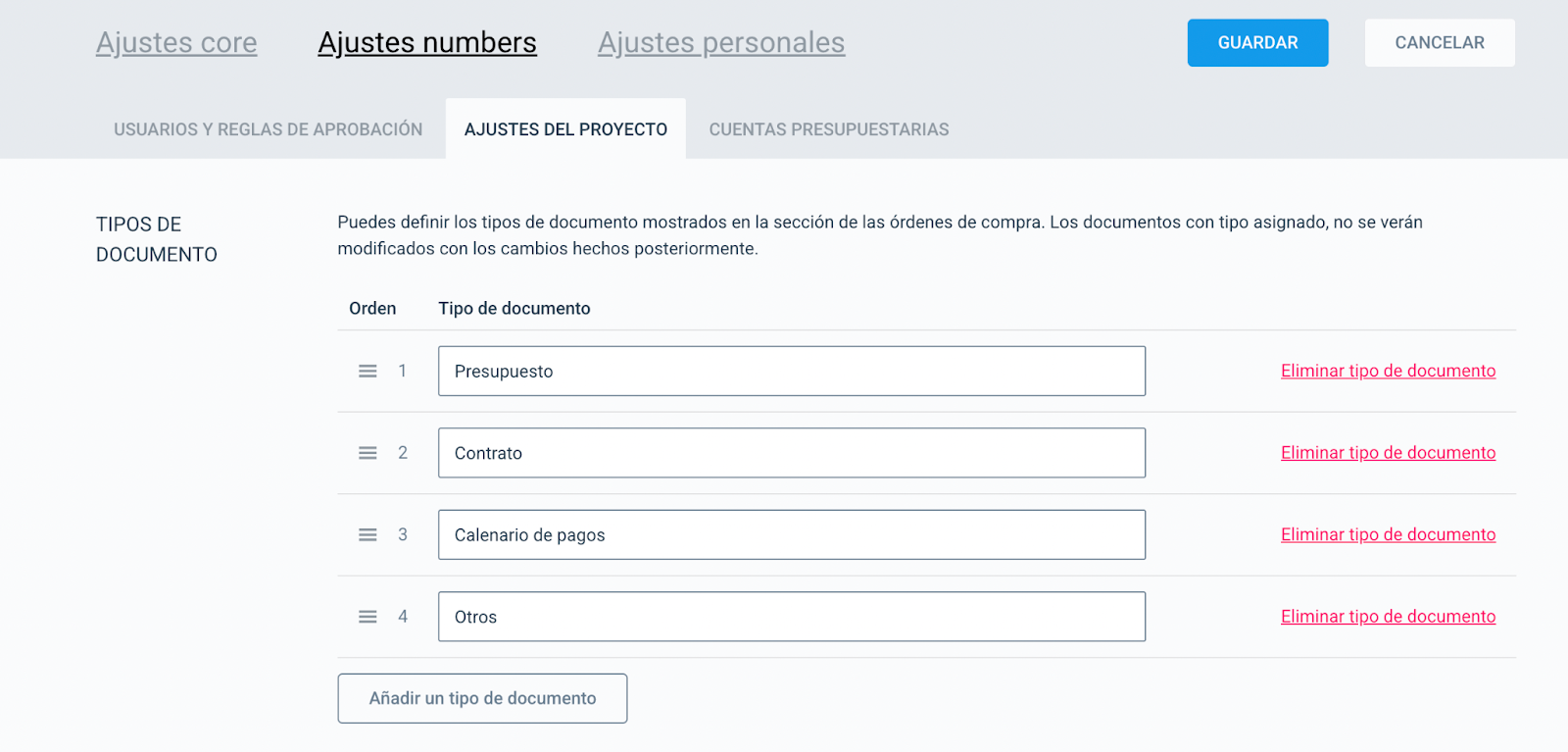Viewport: 1568px width, 752px height.
Task: Click the Cancelar button
Action: click(1440, 43)
